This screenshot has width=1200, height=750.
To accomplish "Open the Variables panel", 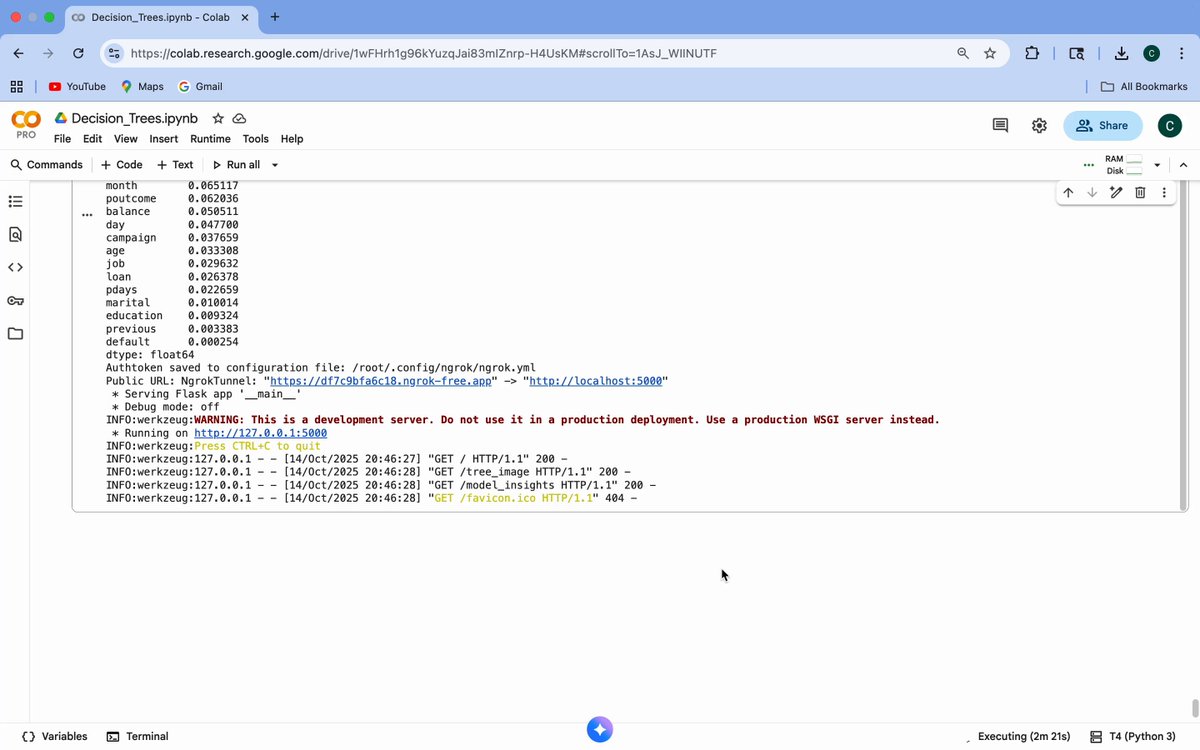I will (x=54, y=736).
